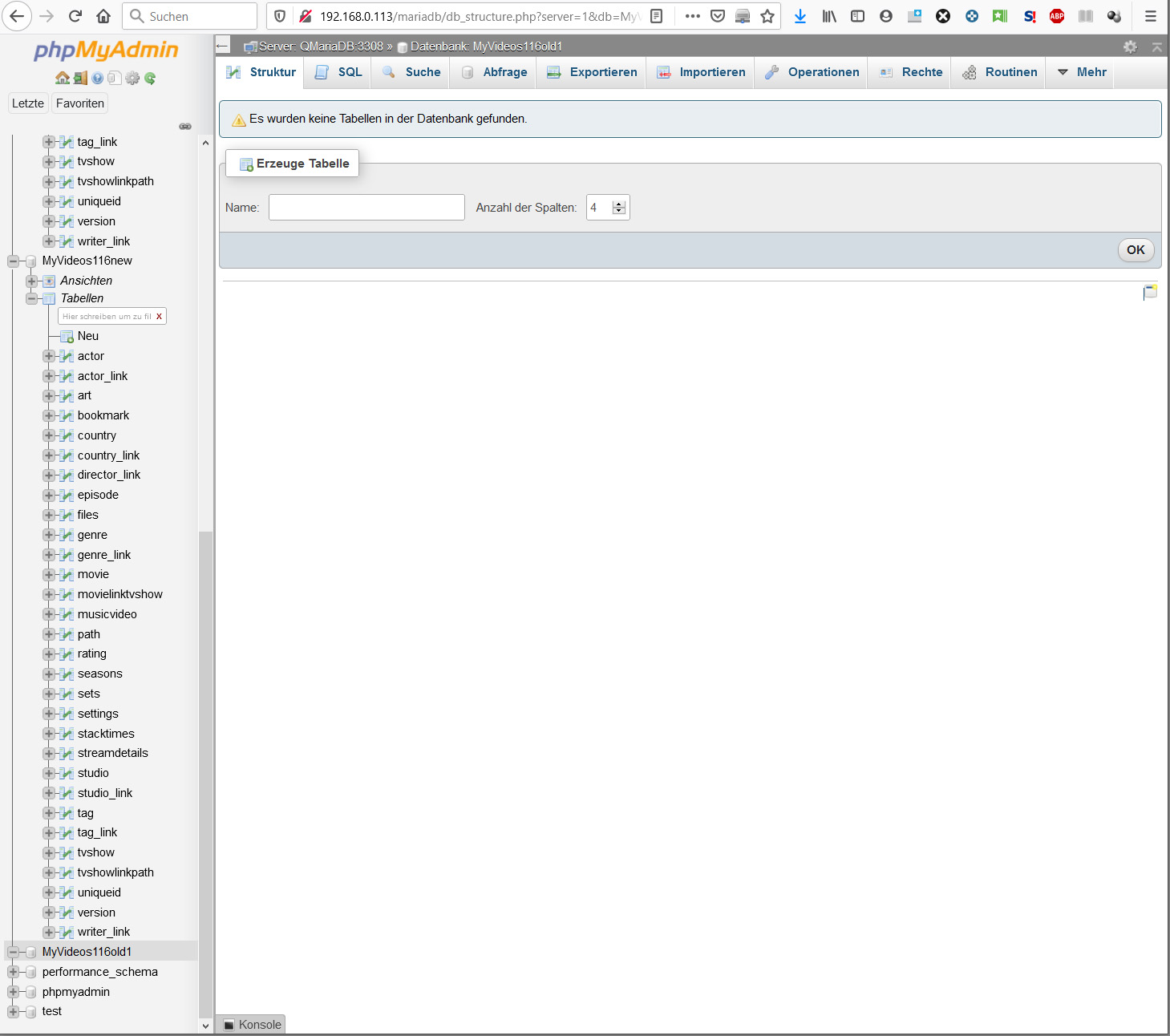Image resolution: width=1170 pixels, height=1036 pixels.
Task: Open the Struktur tab
Action: click(x=261, y=72)
